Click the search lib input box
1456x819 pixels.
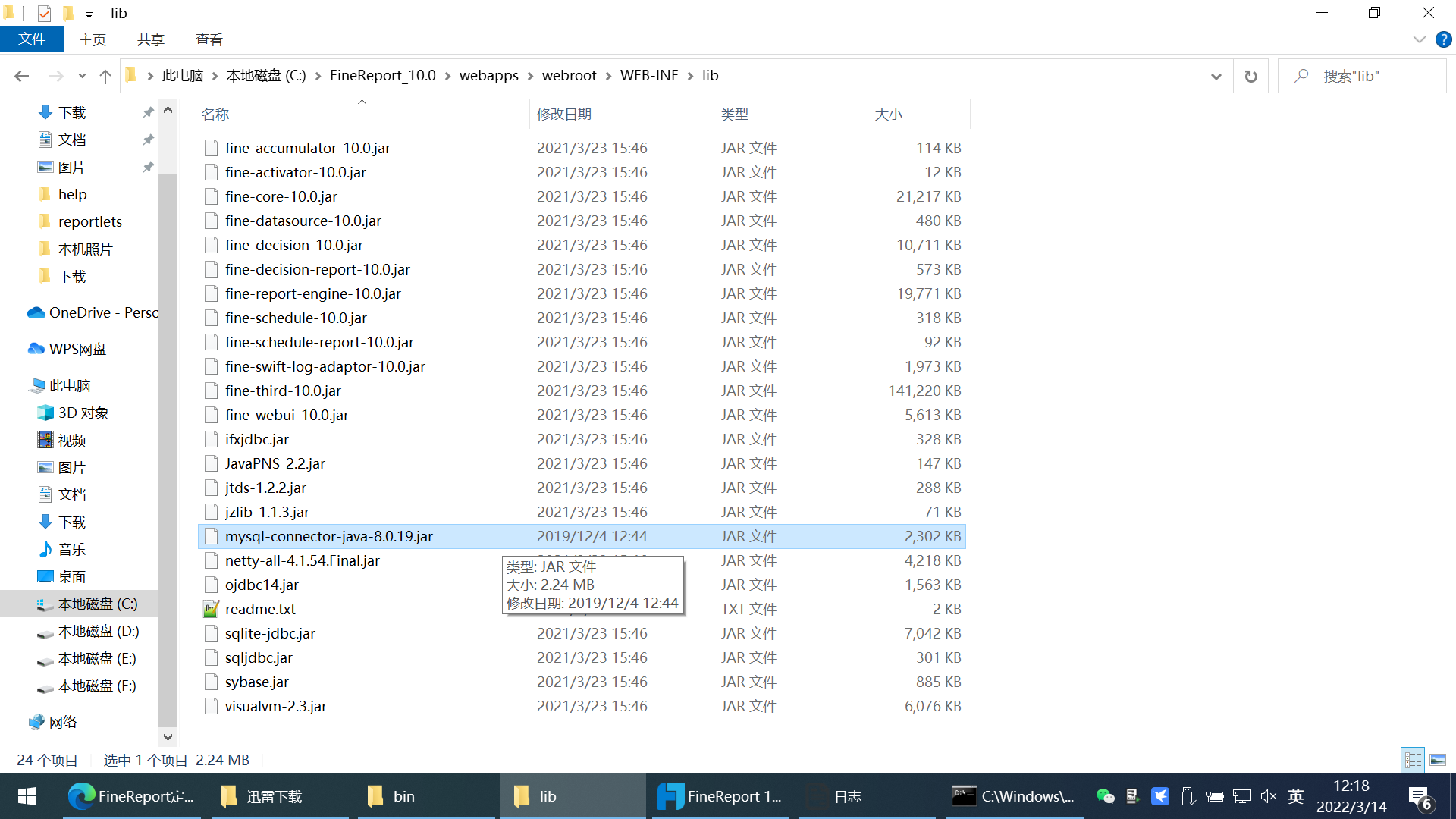pyautogui.click(x=1362, y=76)
